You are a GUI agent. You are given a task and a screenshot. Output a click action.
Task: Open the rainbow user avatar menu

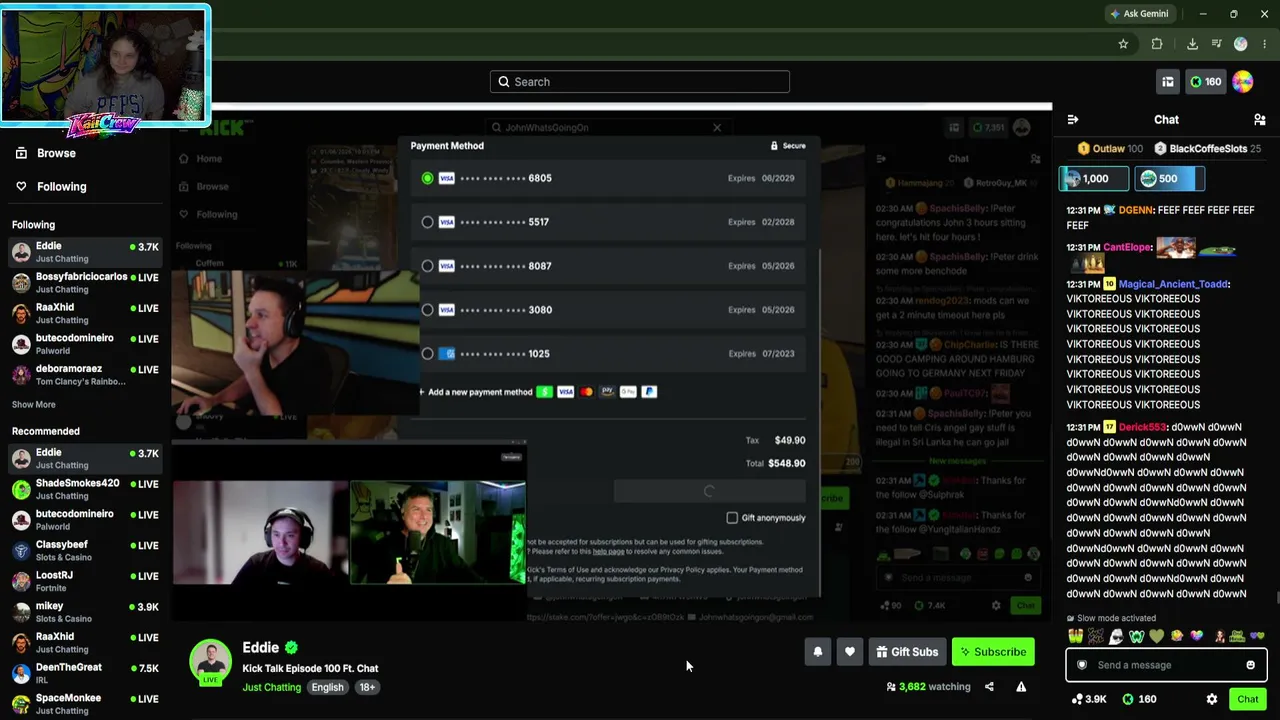click(1243, 82)
